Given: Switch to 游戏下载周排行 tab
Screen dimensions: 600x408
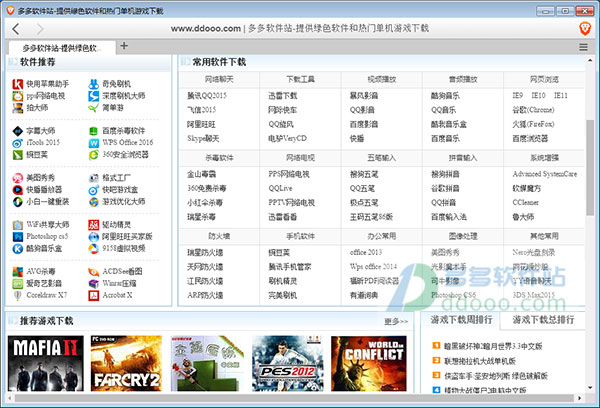Looking at the screenshot, I should 461,320.
